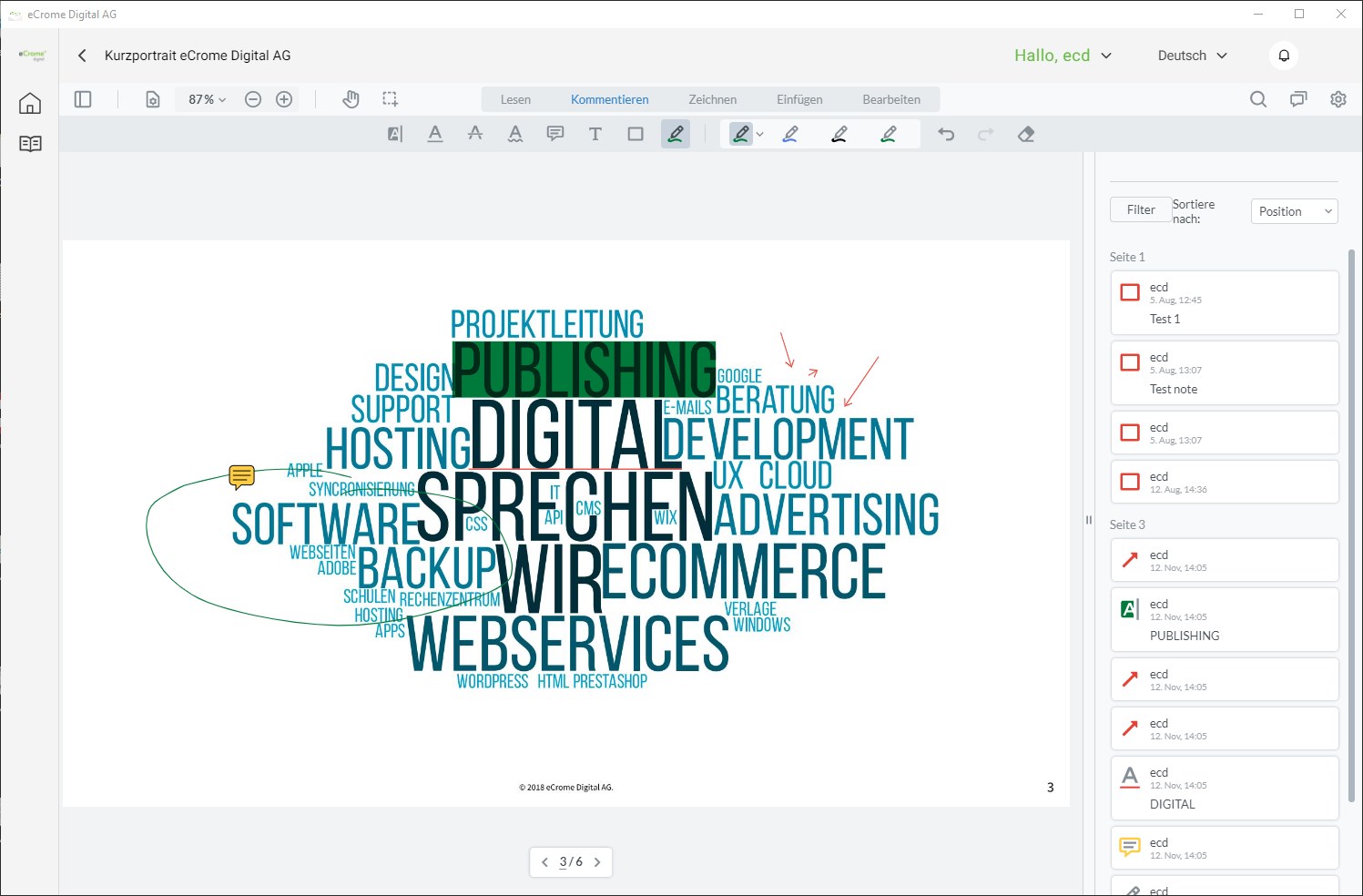The image size is (1363, 896).
Task: Select the marquee selection tool
Action: click(391, 99)
